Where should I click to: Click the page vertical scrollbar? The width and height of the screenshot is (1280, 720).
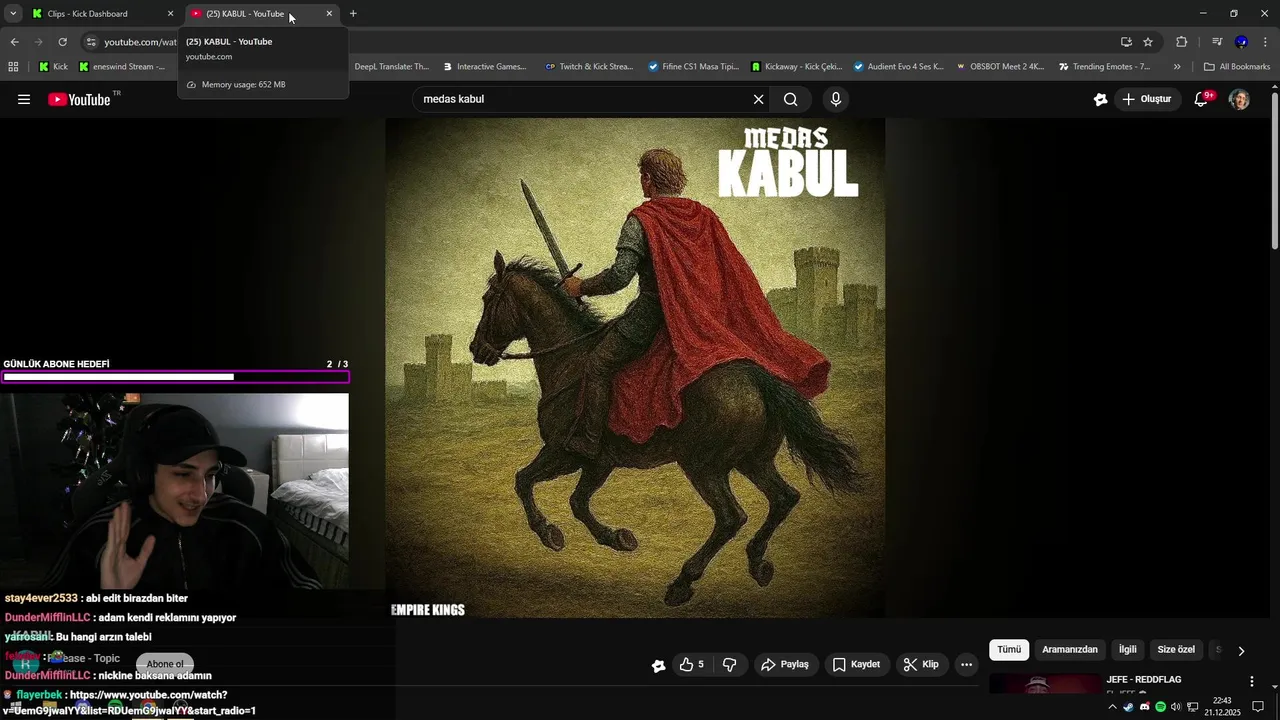click(1274, 170)
